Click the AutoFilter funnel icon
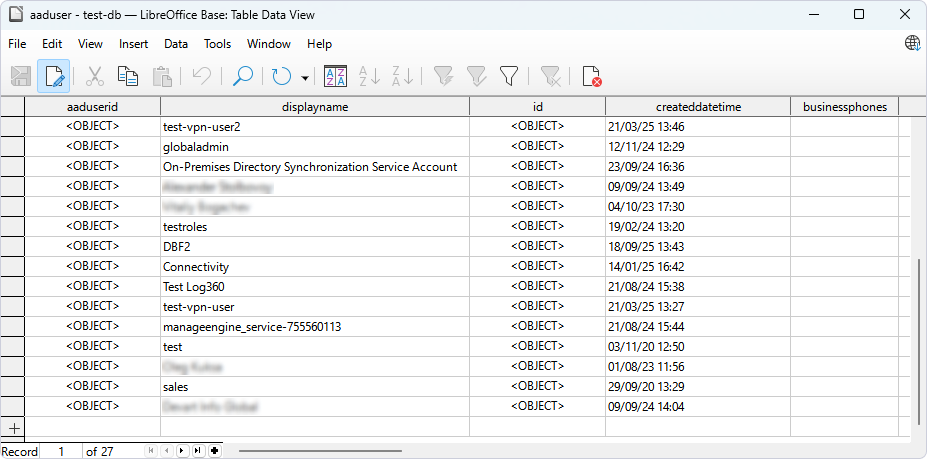 point(443,76)
